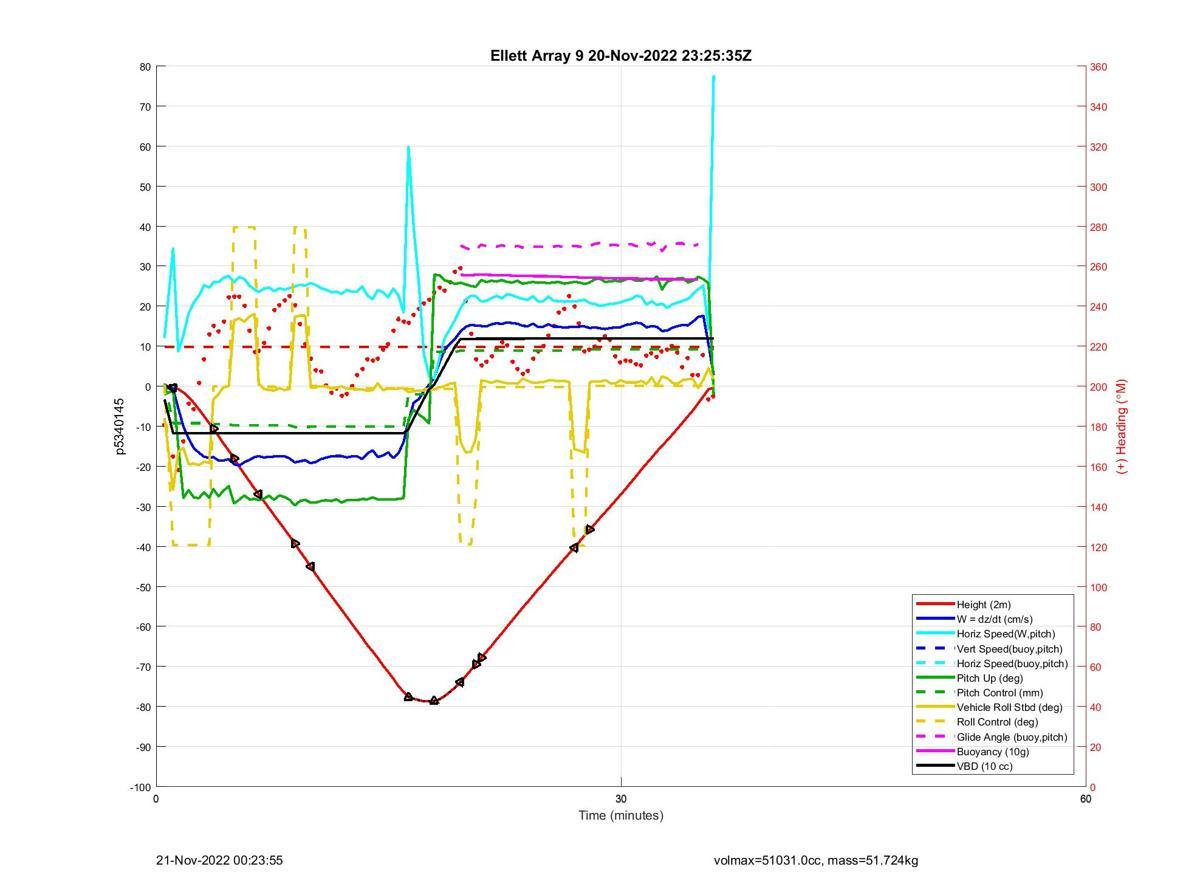This screenshot has height=885, width=1200.
Task: Click the black line sample beside VBD (10 cc)
Action: (934, 766)
